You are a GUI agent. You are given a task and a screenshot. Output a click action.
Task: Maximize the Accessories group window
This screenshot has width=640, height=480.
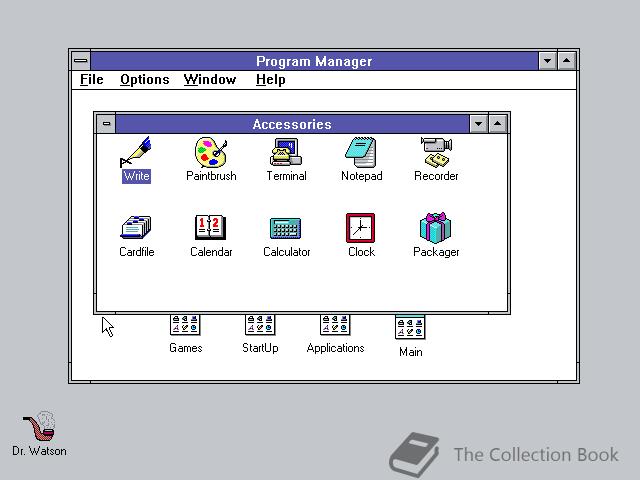(x=498, y=124)
